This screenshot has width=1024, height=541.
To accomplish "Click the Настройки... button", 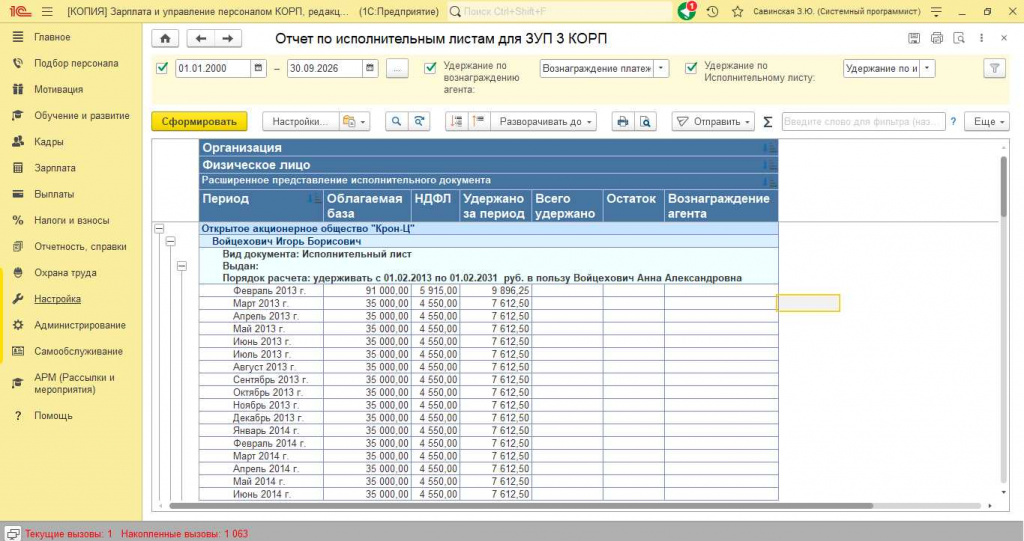I will coord(300,122).
